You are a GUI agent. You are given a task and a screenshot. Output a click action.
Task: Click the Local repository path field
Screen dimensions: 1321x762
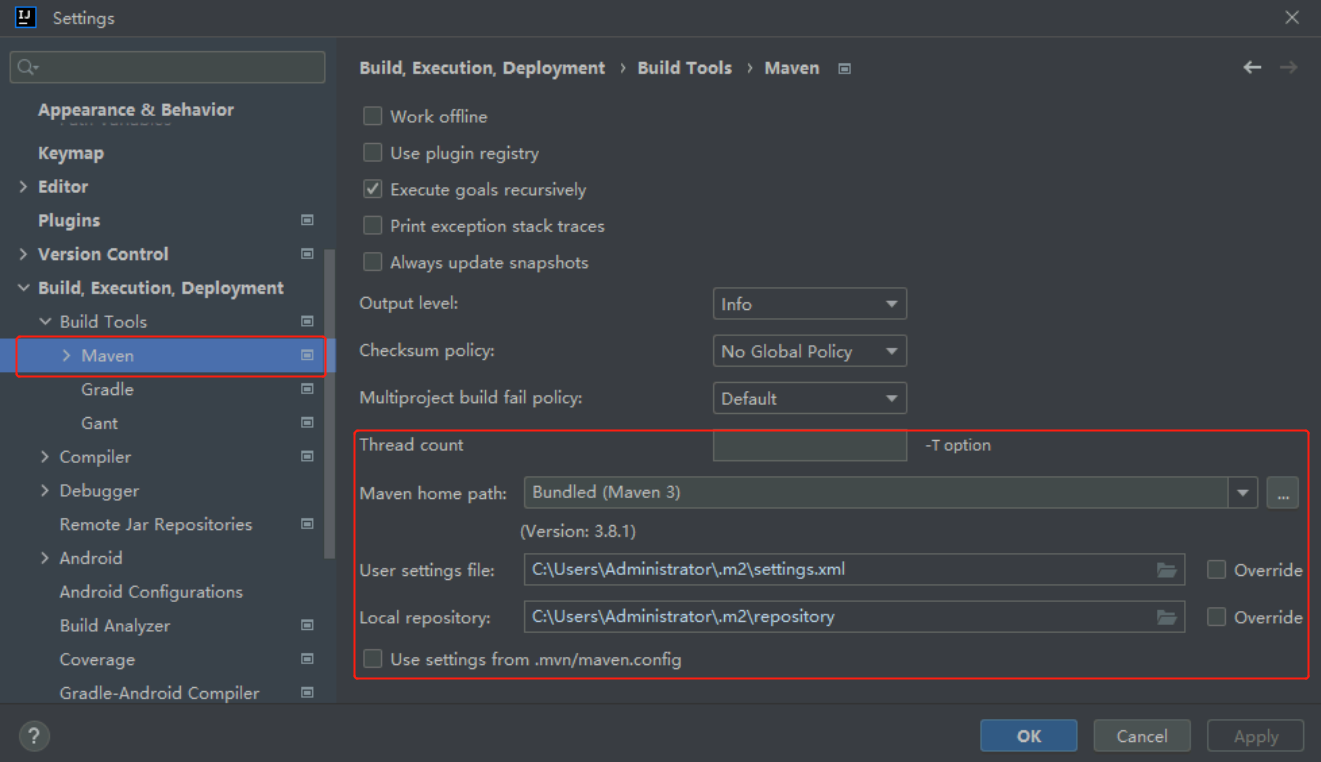(854, 617)
